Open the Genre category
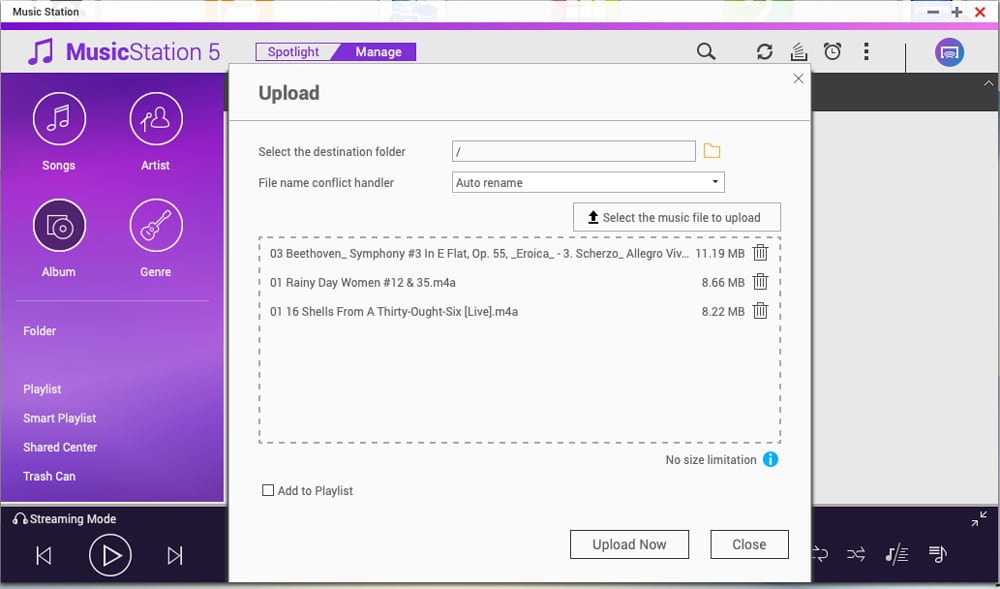This screenshot has height=589, width=1000. pos(156,226)
